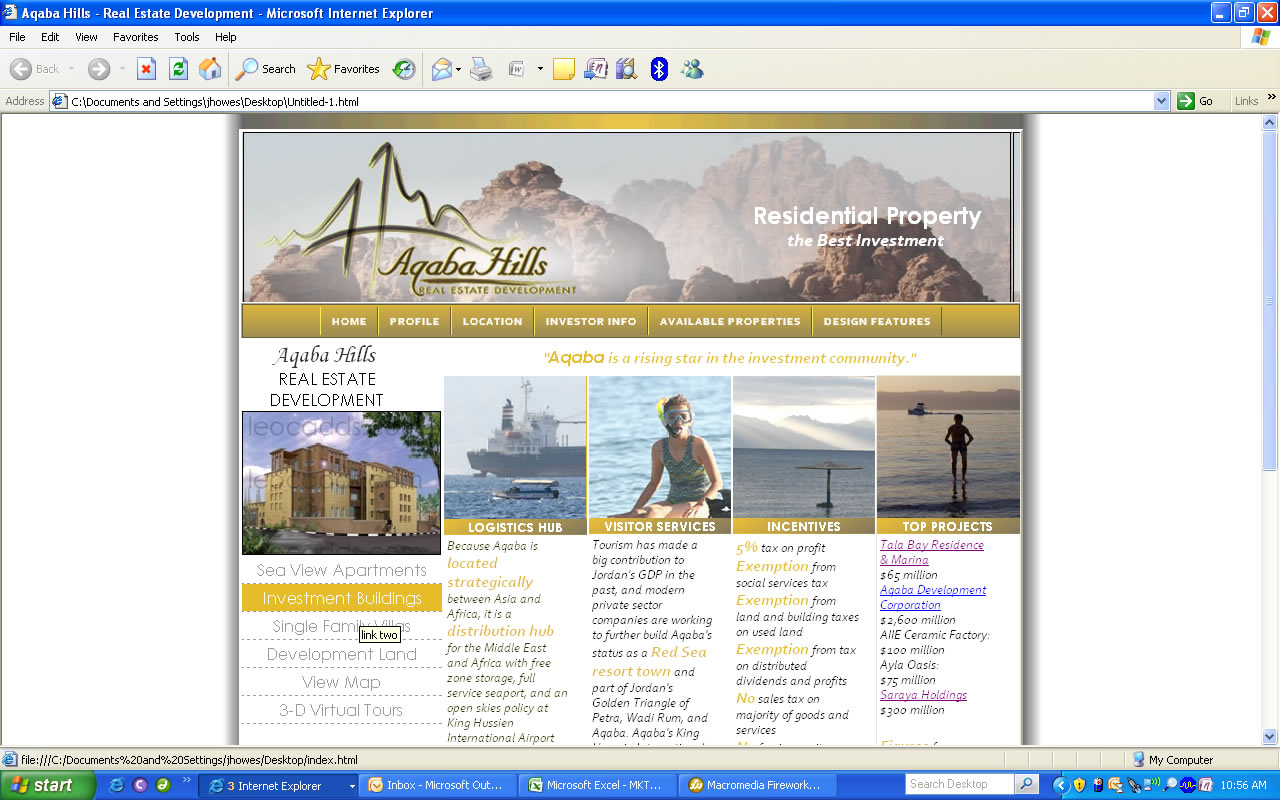Screen dimensions: 1280x800
Task: Open Saraya Holdings link
Action: coord(923,695)
